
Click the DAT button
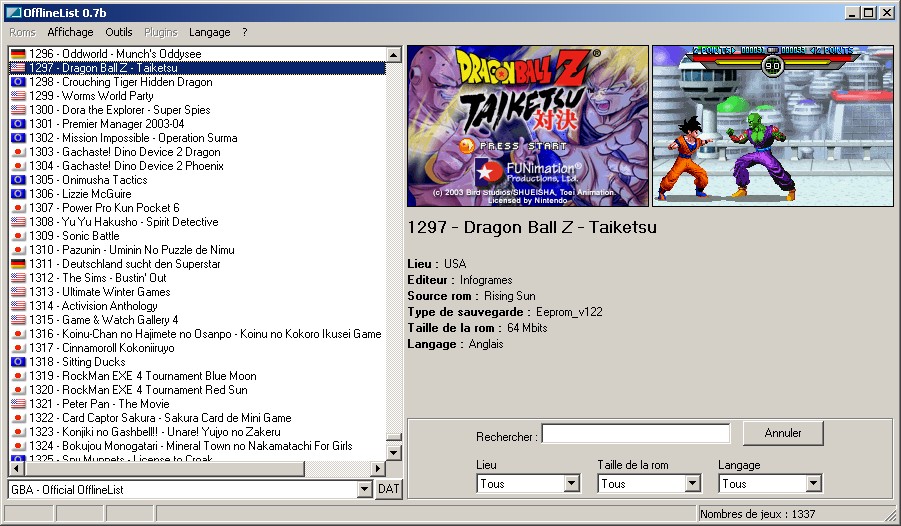tap(388, 489)
